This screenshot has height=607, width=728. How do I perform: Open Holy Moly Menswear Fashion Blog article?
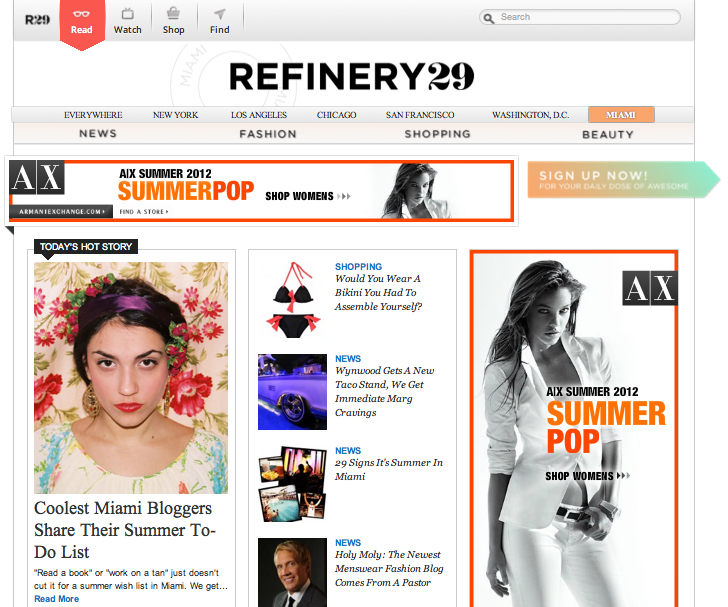[x=389, y=568]
